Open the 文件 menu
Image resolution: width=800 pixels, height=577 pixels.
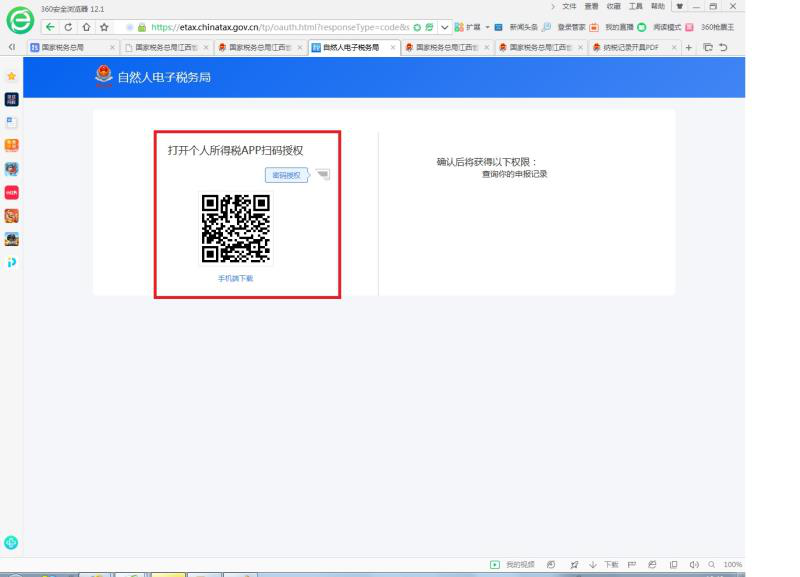pyautogui.click(x=569, y=6)
